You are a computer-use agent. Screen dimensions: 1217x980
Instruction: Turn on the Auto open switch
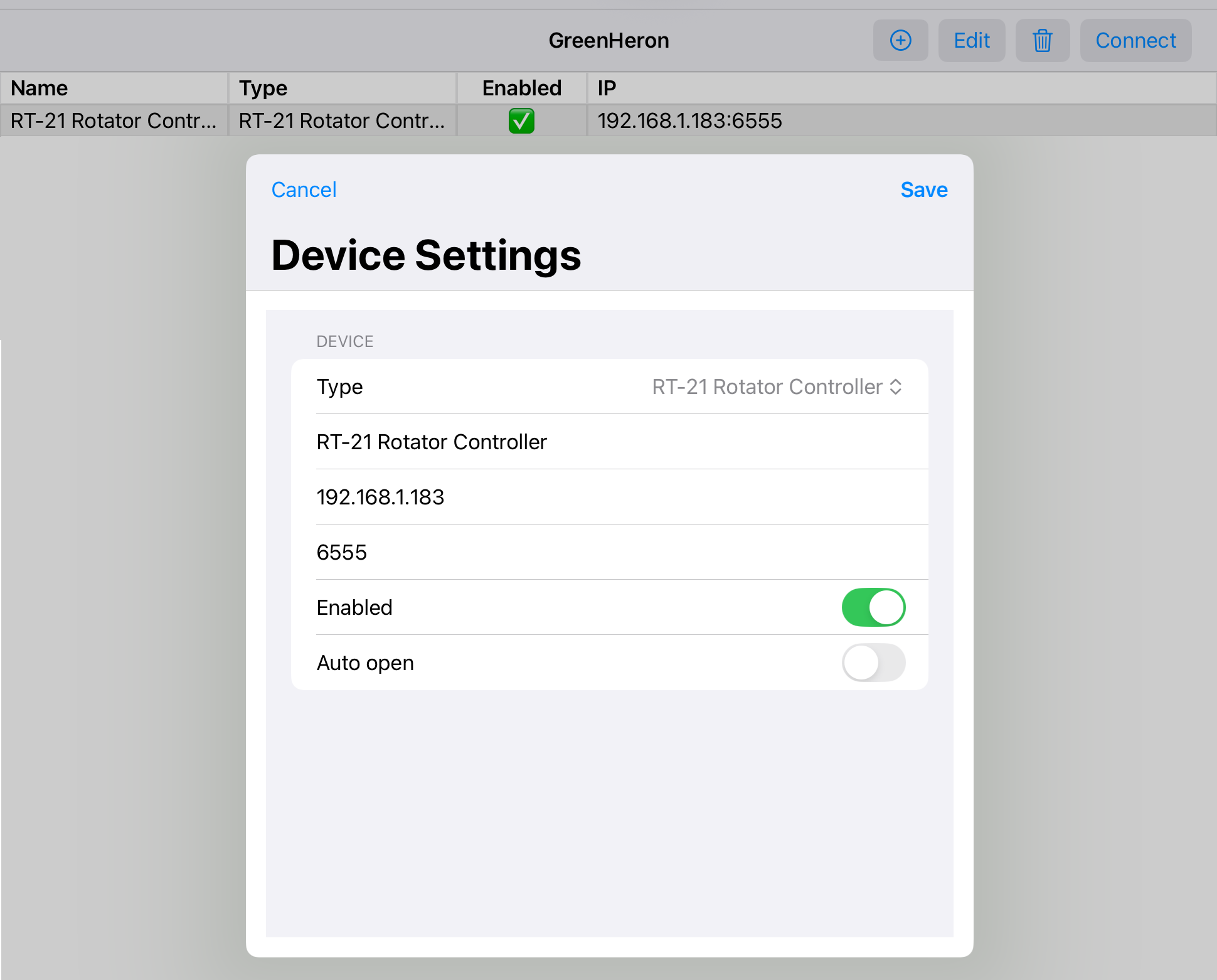click(873, 663)
